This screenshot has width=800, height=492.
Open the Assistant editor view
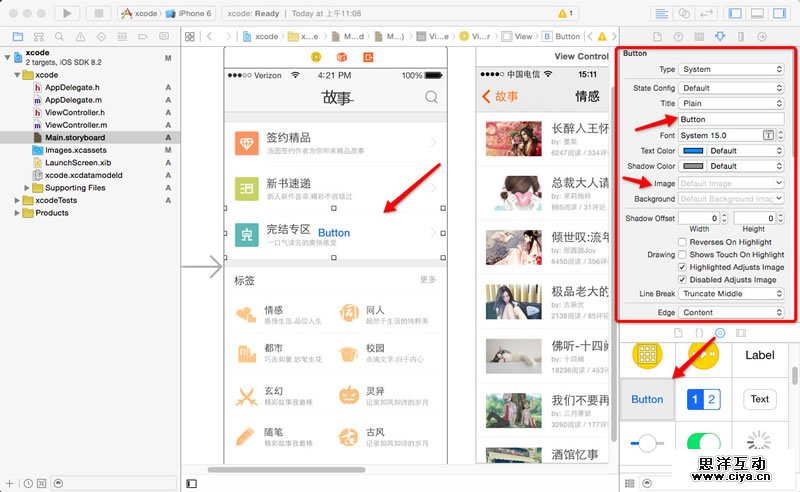tap(684, 14)
